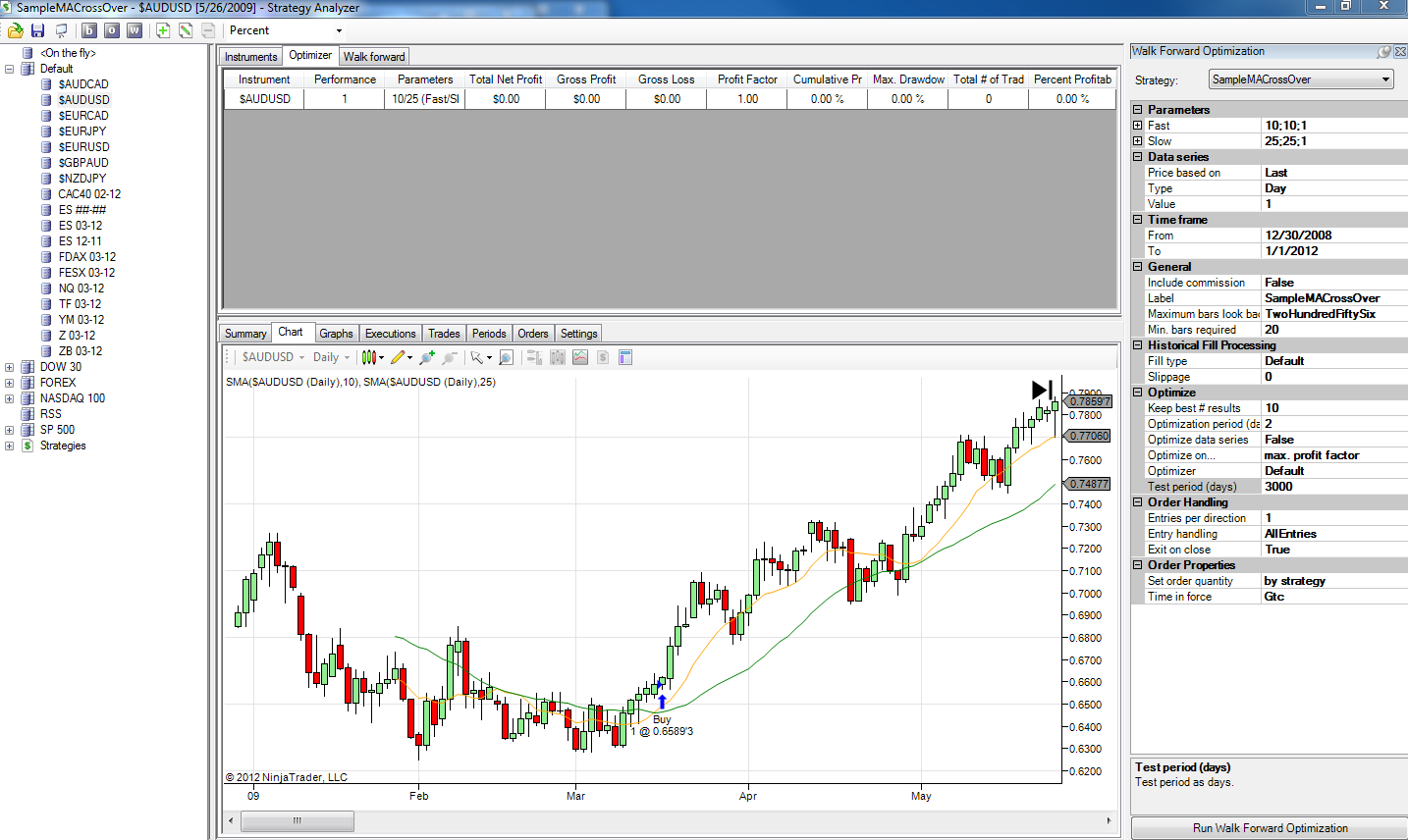This screenshot has width=1408, height=840.
Task: Click the chart horizontal scrollbar thumb
Action: 297,820
